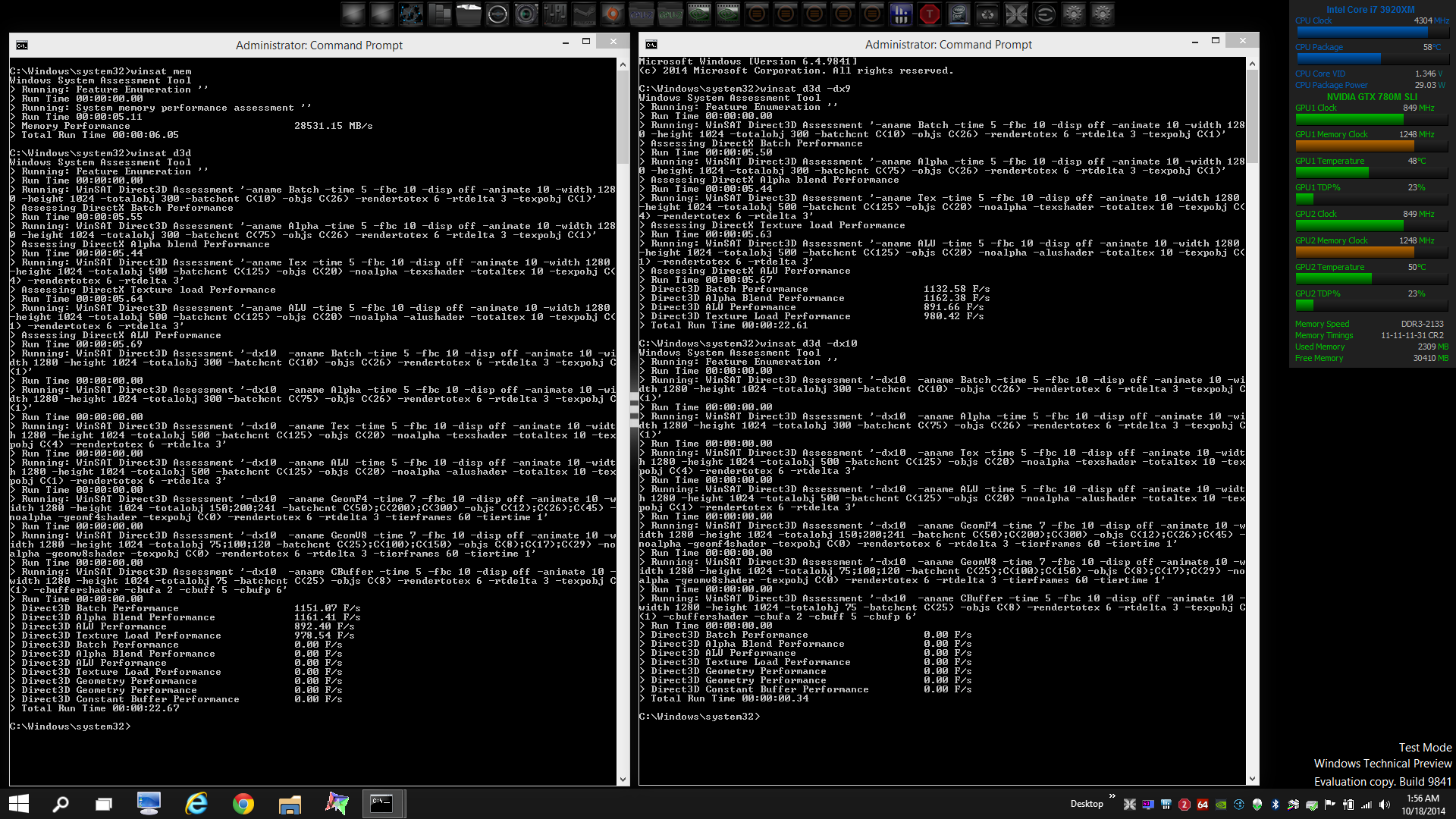
Task: Click the right Command Prompt title bar
Action: (948, 45)
